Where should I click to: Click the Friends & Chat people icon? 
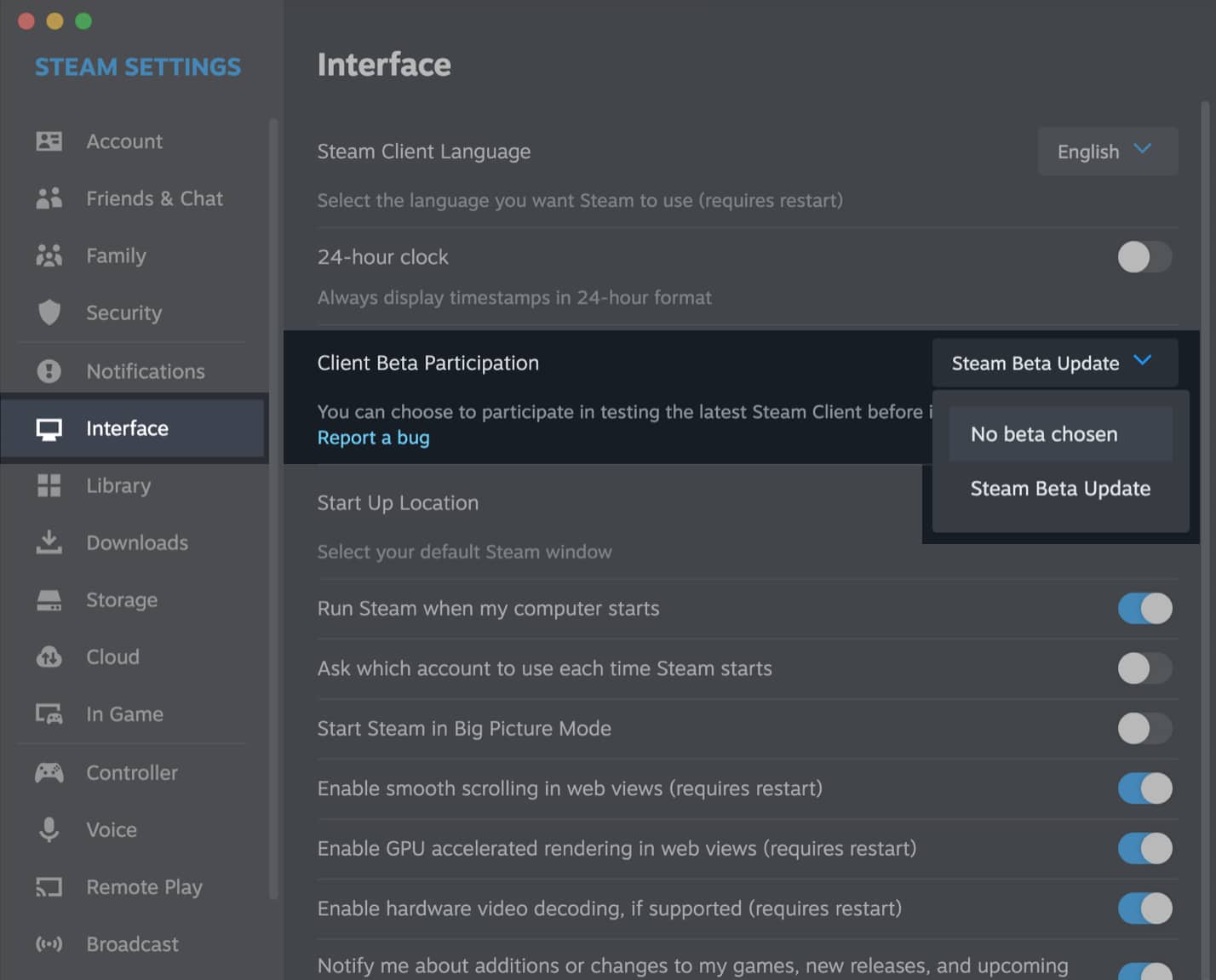[49, 198]
